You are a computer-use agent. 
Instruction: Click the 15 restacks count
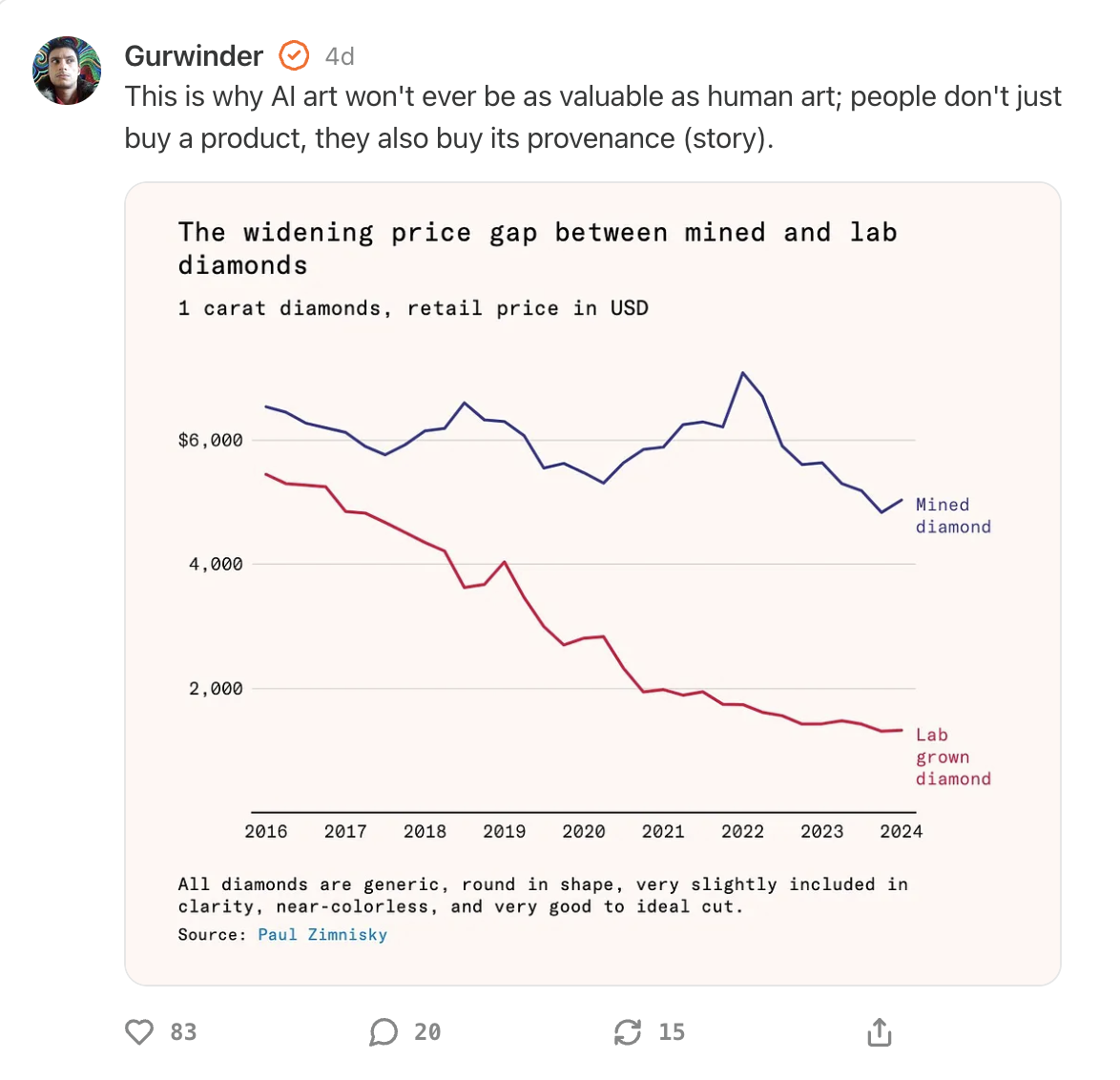[x=672, y=1032]
